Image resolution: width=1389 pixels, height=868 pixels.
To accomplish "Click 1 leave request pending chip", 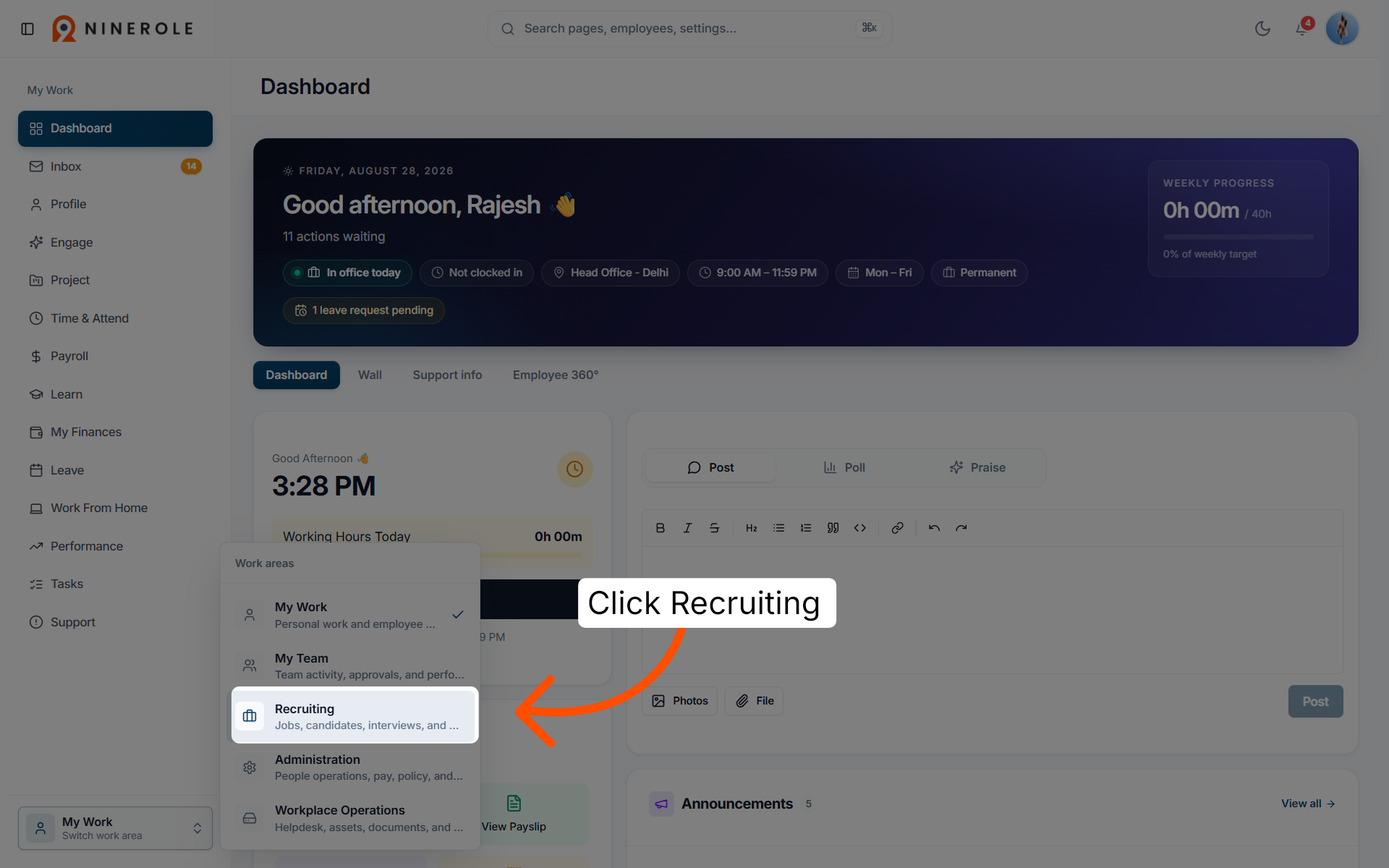I will pyautogui.click(x=363, y=310).
